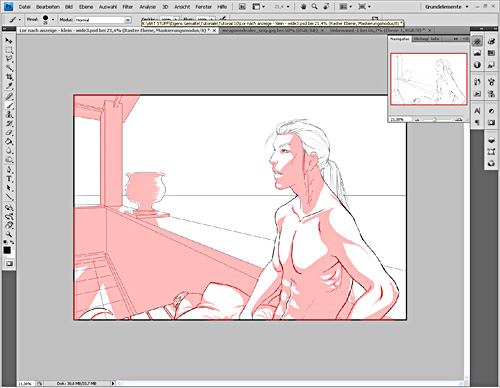Open the Grundelemente workspace dropdown
This screenshot has width=500, height=388.
point(447,7)
